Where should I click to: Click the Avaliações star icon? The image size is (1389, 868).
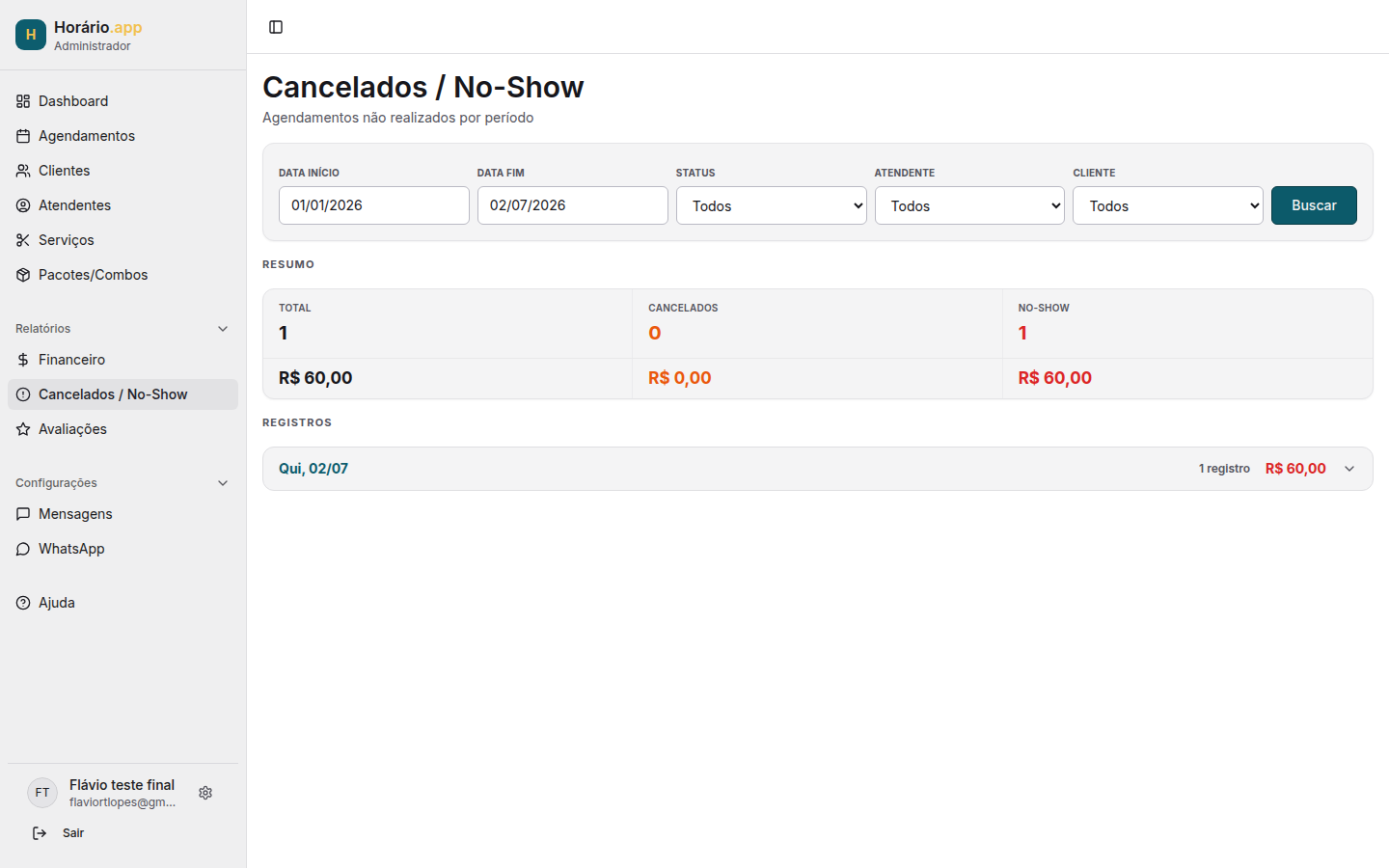23,429
